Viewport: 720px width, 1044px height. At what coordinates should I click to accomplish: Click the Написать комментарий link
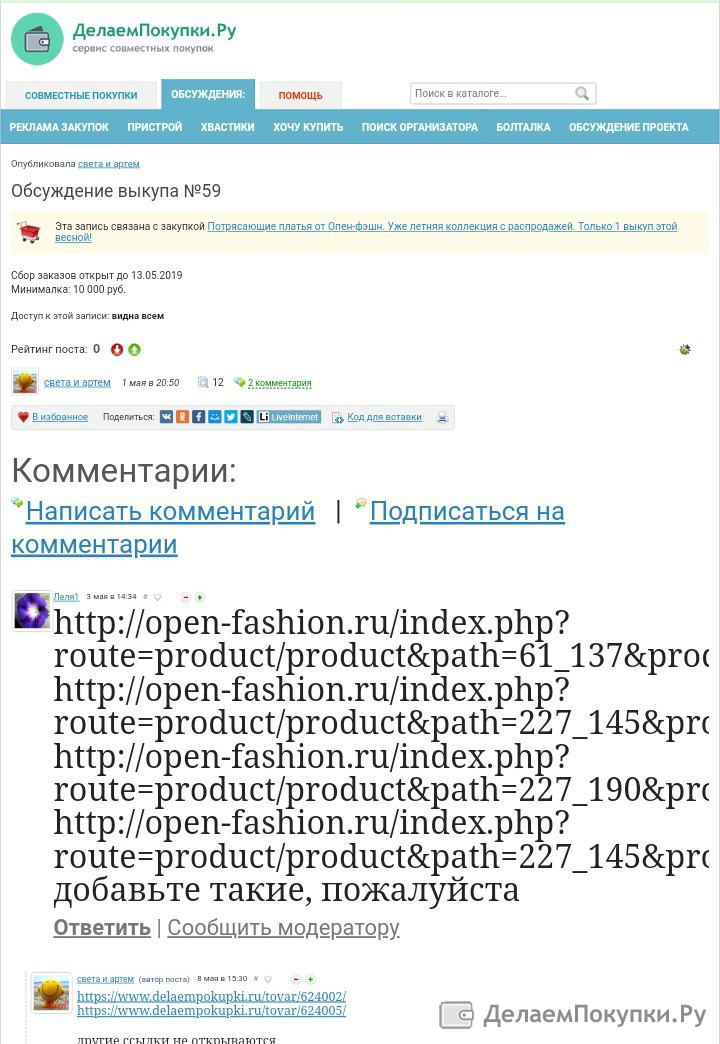(x=171, y=511)
